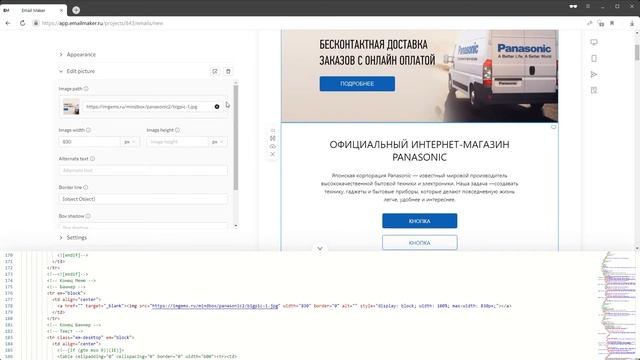Click the Email Maker browser tab
The width and height of the screenshot is (640, 360).
(33, 10)
